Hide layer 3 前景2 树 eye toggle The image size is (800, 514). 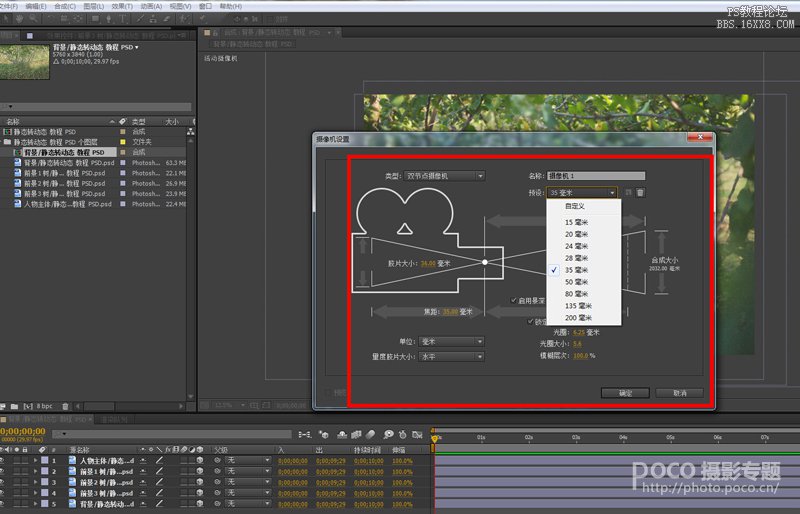2,482
